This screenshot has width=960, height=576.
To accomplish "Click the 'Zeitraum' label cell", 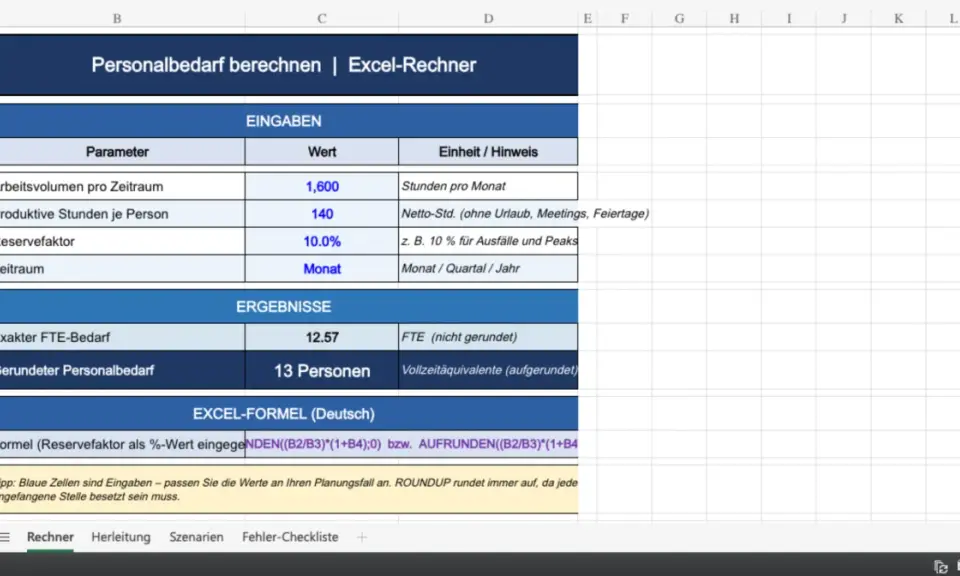I will coord(122,269).
